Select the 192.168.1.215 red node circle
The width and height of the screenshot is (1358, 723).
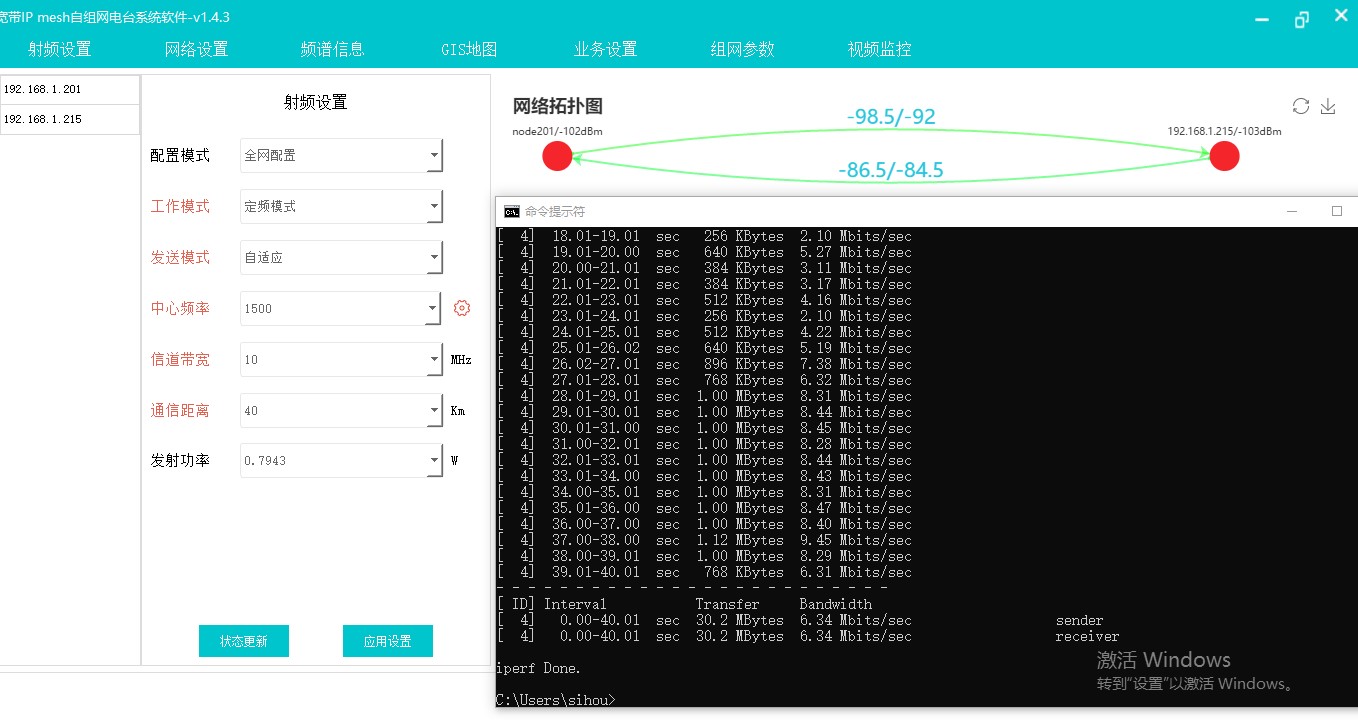(x=1224, y=156)
